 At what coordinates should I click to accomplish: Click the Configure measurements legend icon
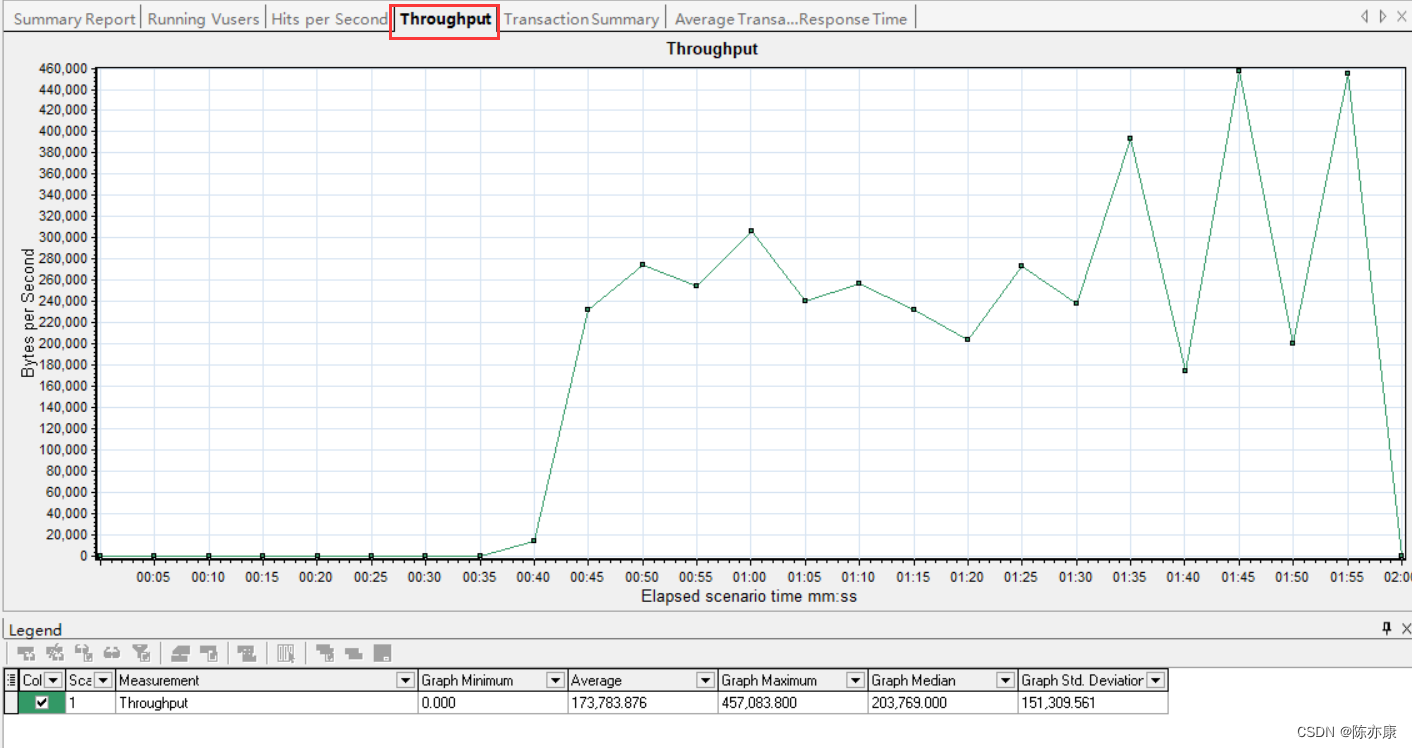181,653
